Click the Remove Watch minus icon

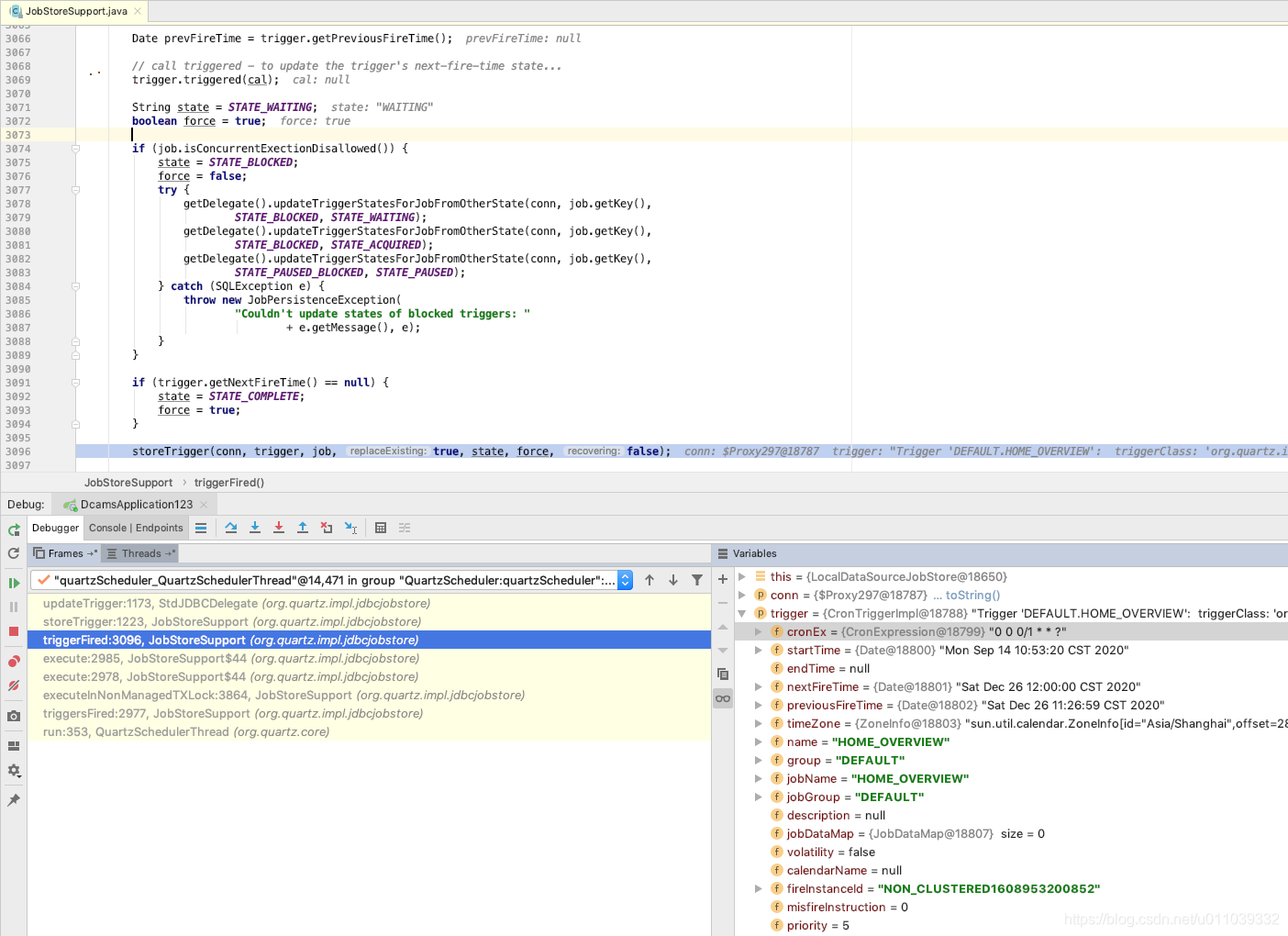pyautogui.click(x=723, y=603)
